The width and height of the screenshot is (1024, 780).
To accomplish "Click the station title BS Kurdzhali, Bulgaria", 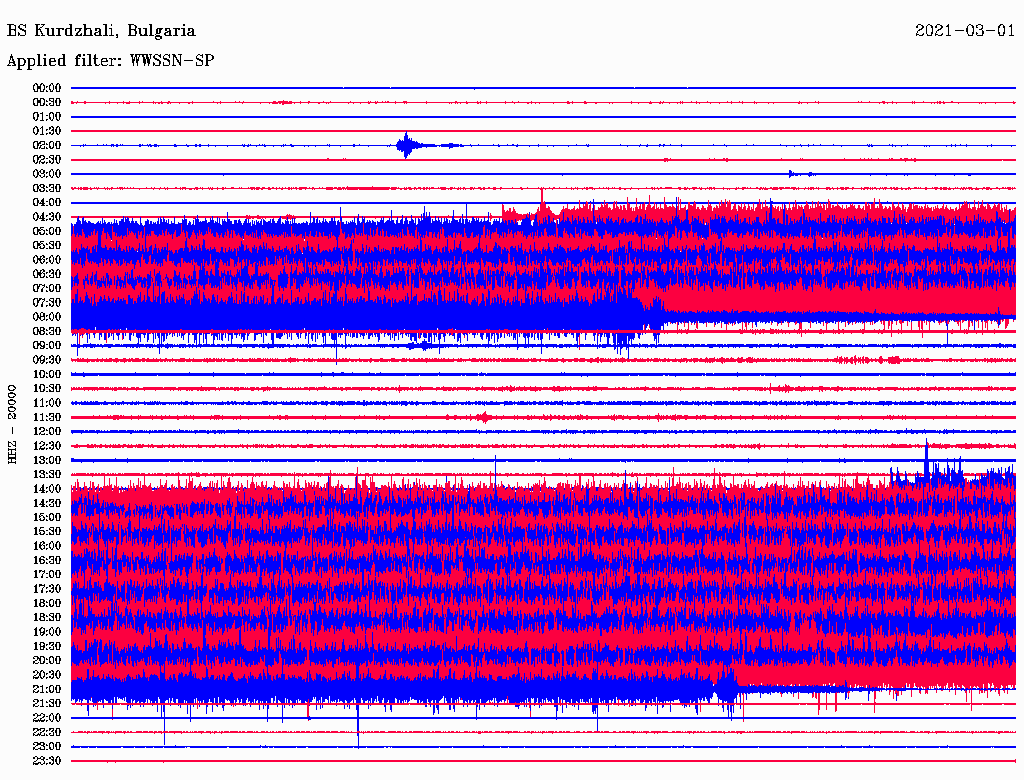I will click(x=101, y=31).
